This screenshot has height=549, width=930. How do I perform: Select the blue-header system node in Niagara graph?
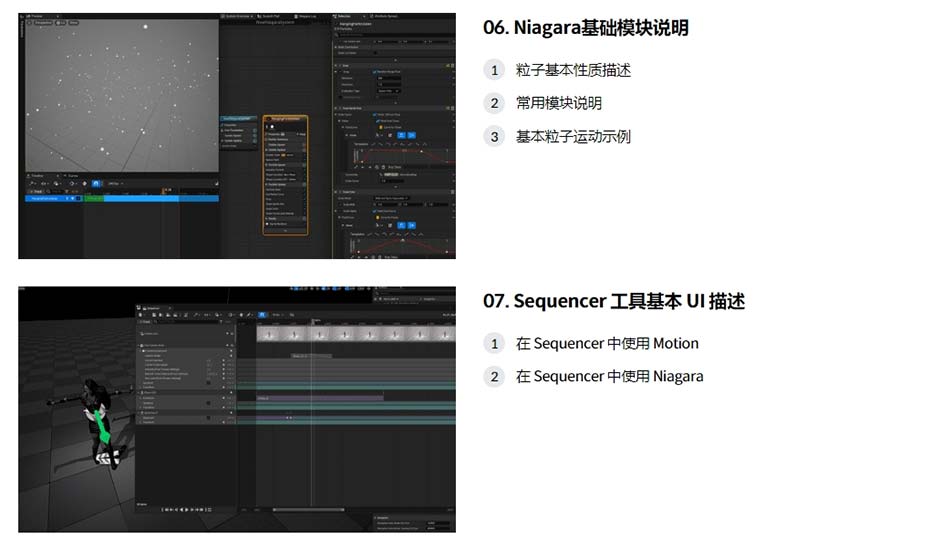239,132
